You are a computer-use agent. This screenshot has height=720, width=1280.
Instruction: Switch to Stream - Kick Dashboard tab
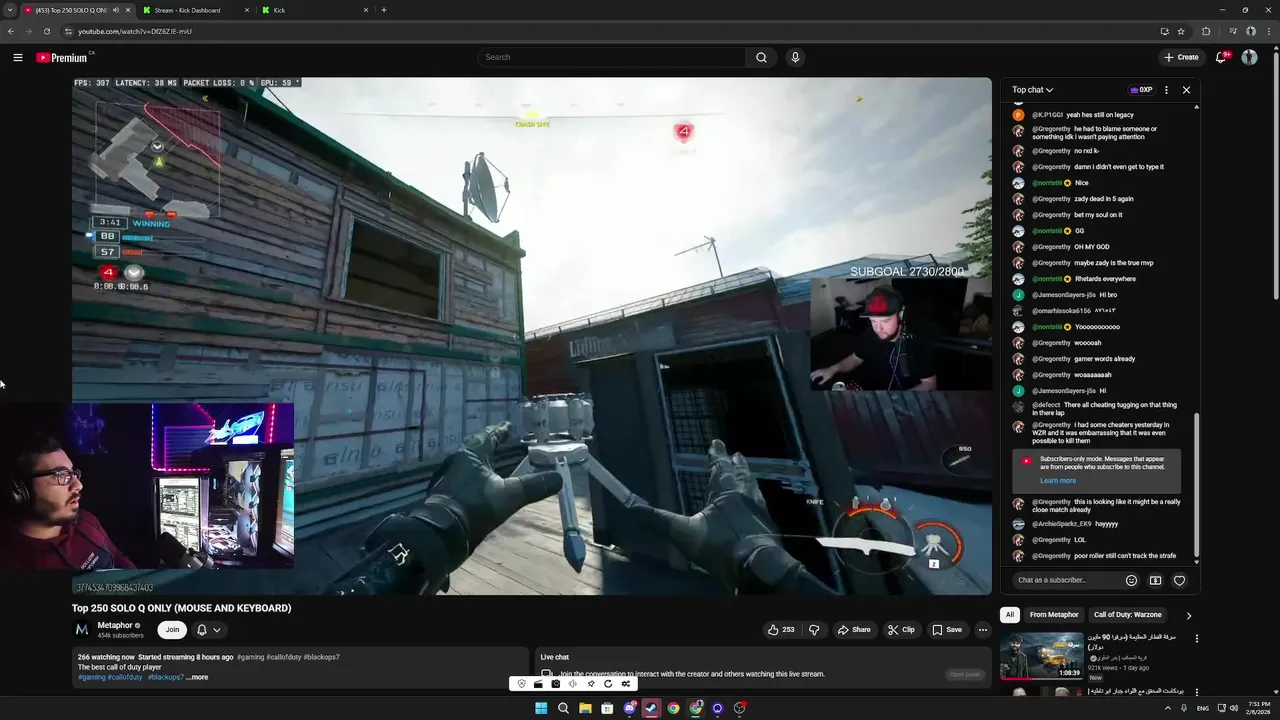[x=195, y=10]
